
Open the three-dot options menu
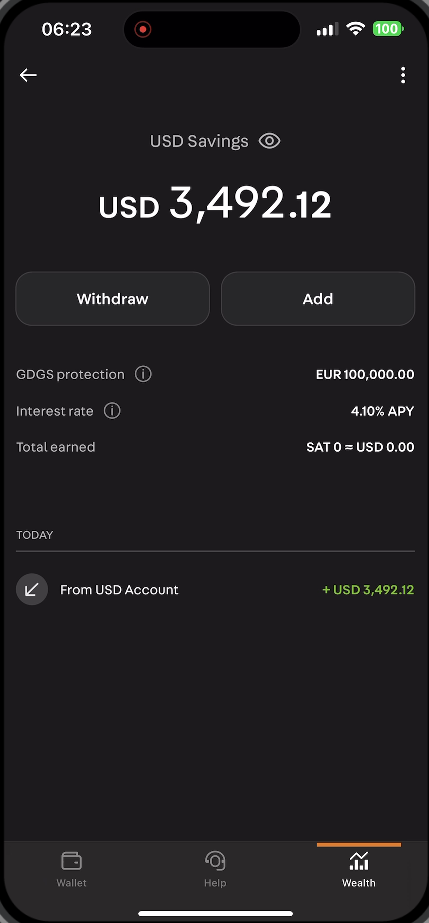point(403,75)
